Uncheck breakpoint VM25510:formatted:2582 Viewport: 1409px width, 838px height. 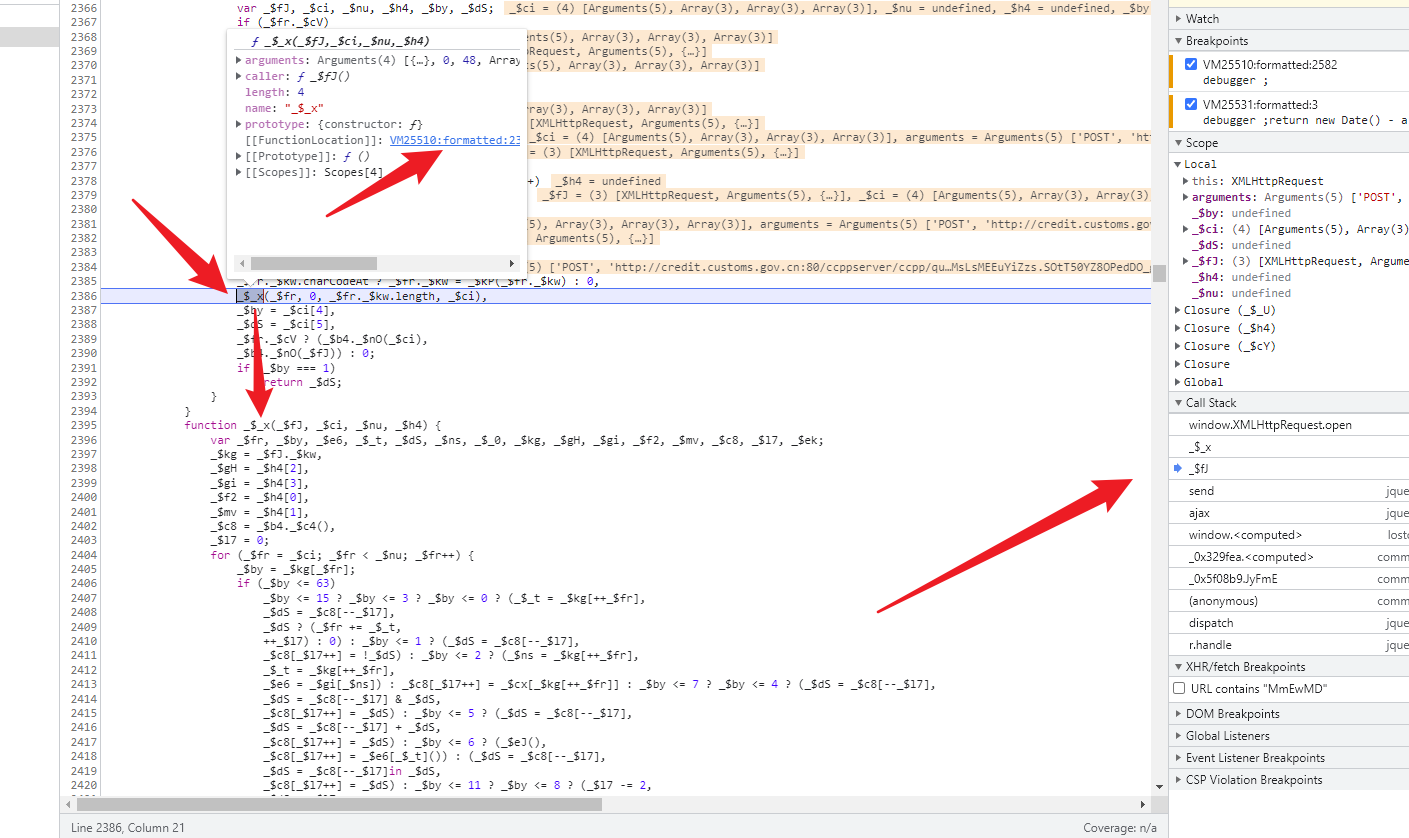1190,64
